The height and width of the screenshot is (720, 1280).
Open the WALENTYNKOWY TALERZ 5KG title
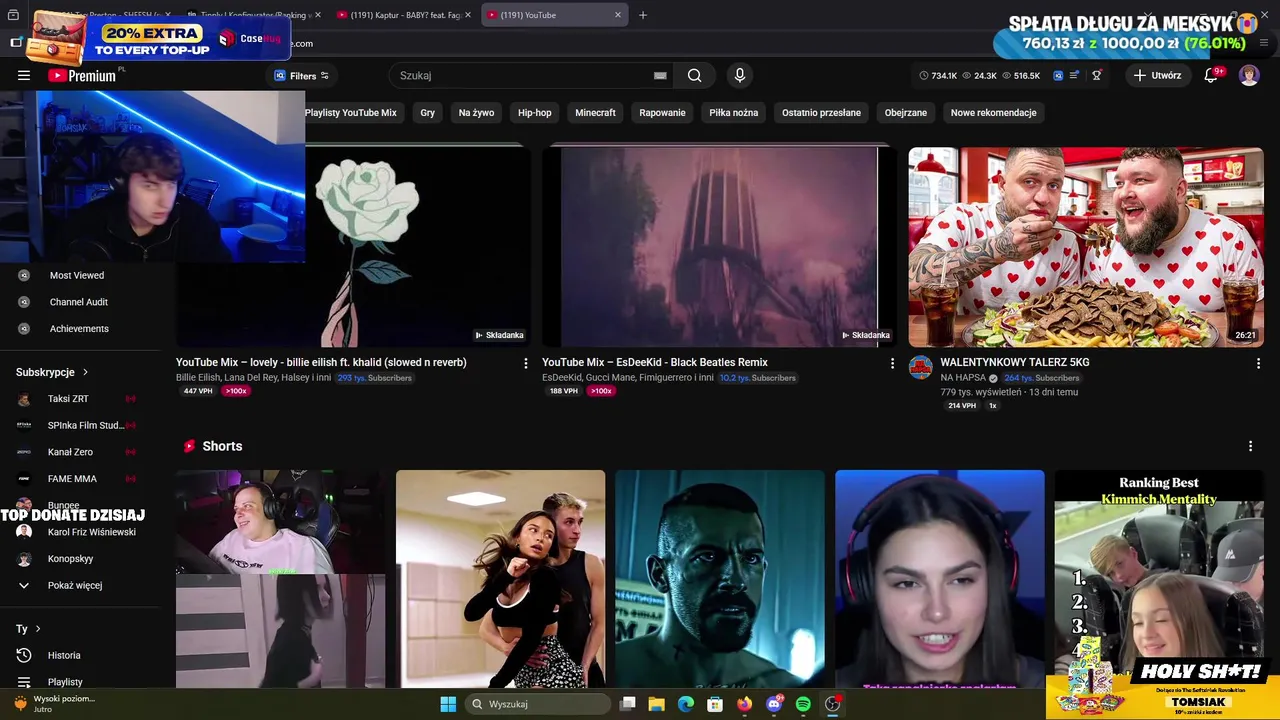[1015, 362]
